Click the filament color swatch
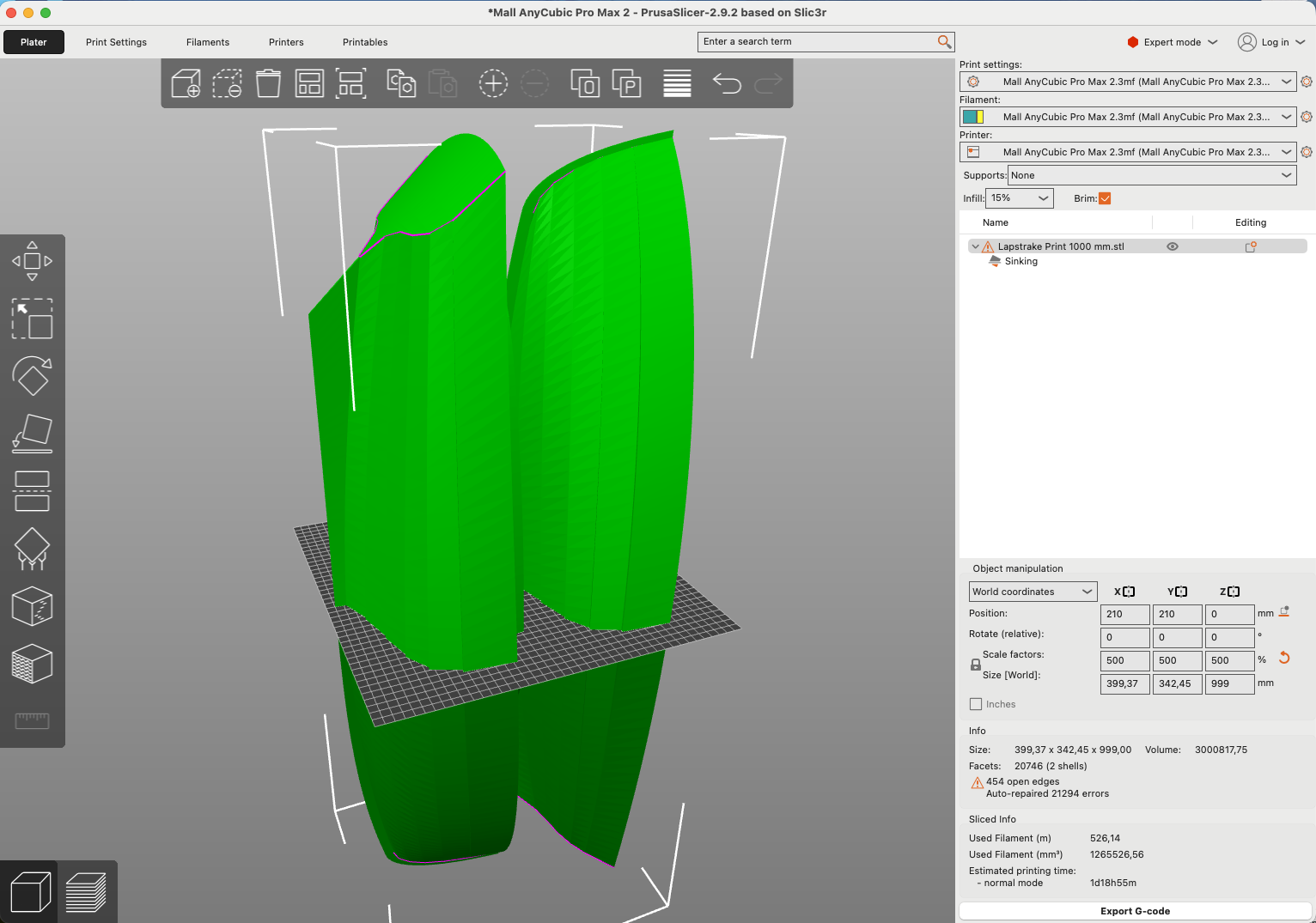Viewport: 1316px width, 923px height. [x=973, y=117]
